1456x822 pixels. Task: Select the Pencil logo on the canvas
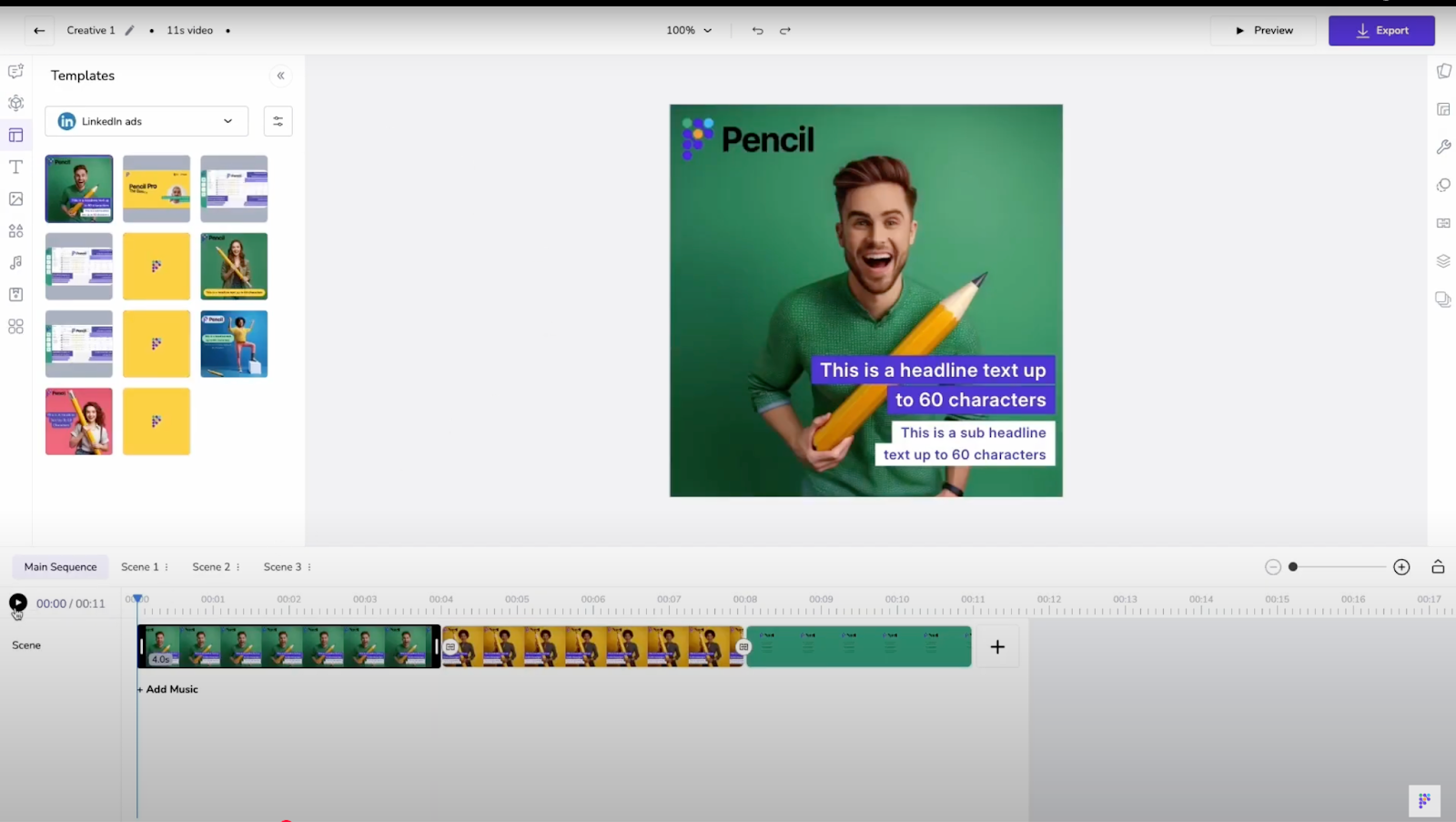pyautogui.click(x=748, y=138)
